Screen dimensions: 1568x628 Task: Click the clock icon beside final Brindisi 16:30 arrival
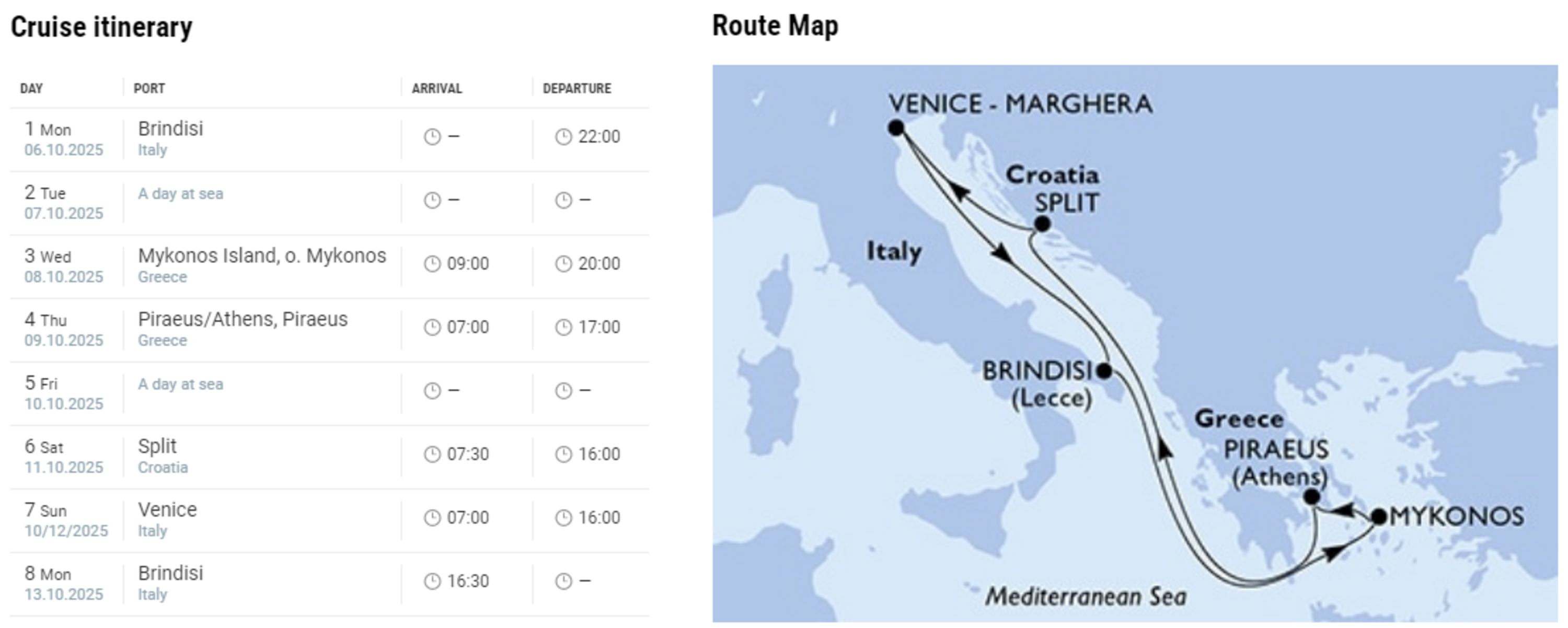point(432,582)
